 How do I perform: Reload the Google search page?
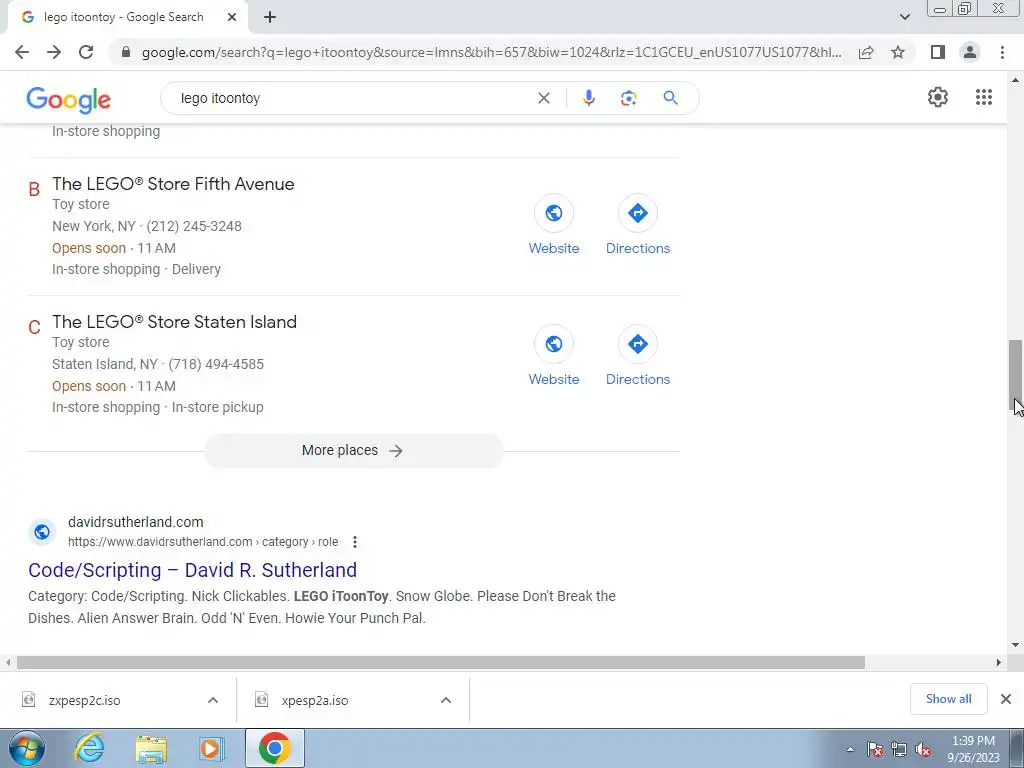[x=86, y=52]
